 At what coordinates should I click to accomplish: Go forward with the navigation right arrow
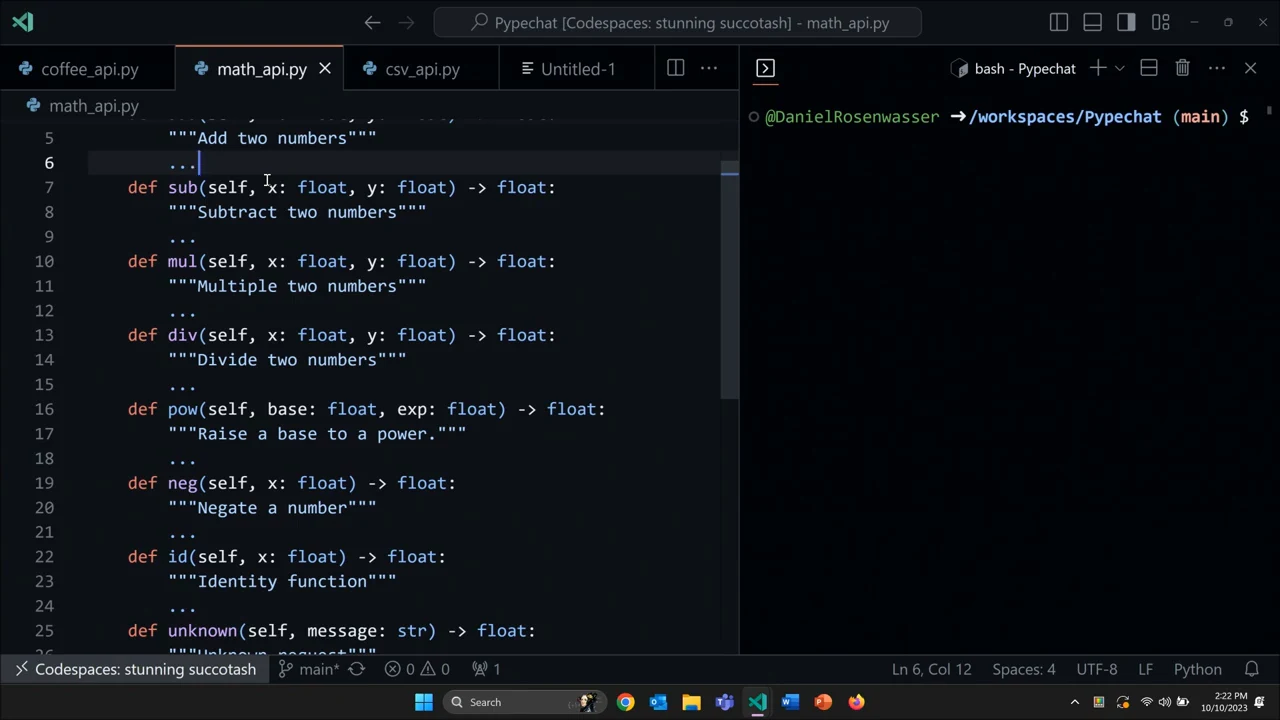tap(406, 22)
